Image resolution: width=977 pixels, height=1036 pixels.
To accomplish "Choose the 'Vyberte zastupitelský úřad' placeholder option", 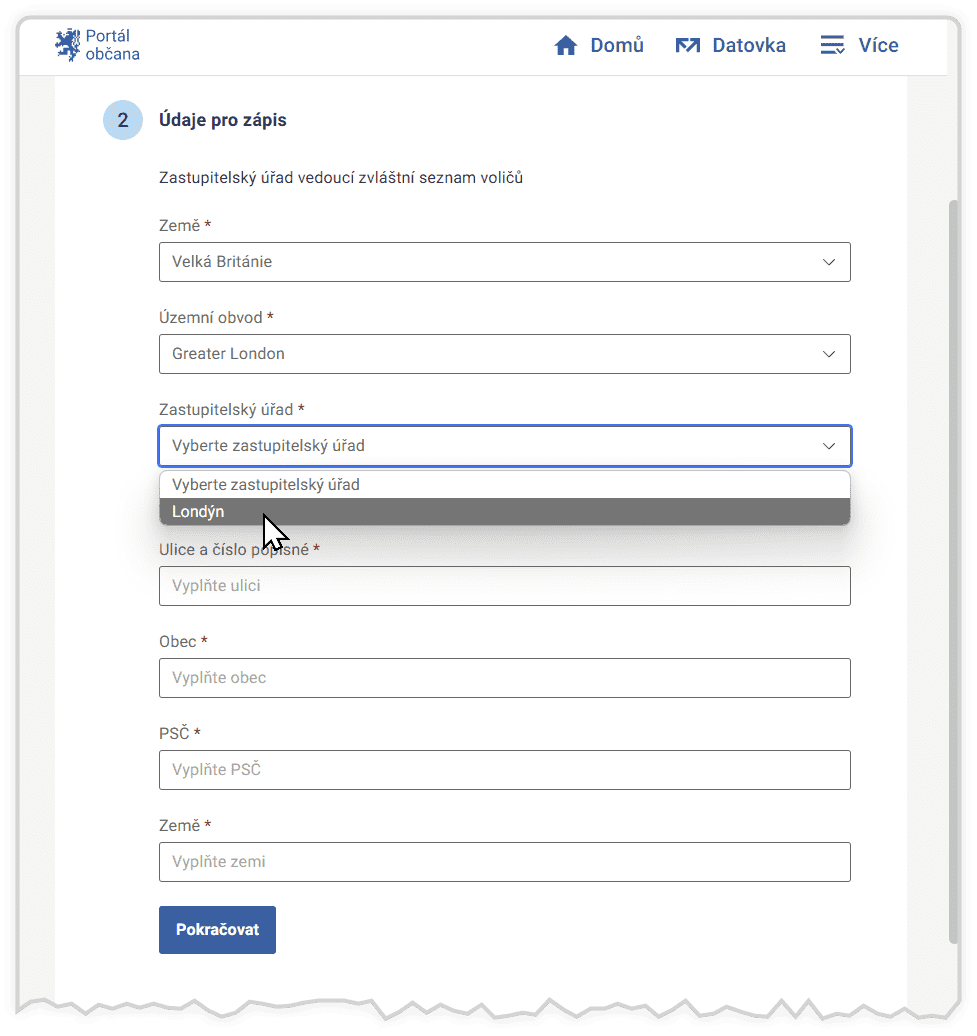I will 504,485.
